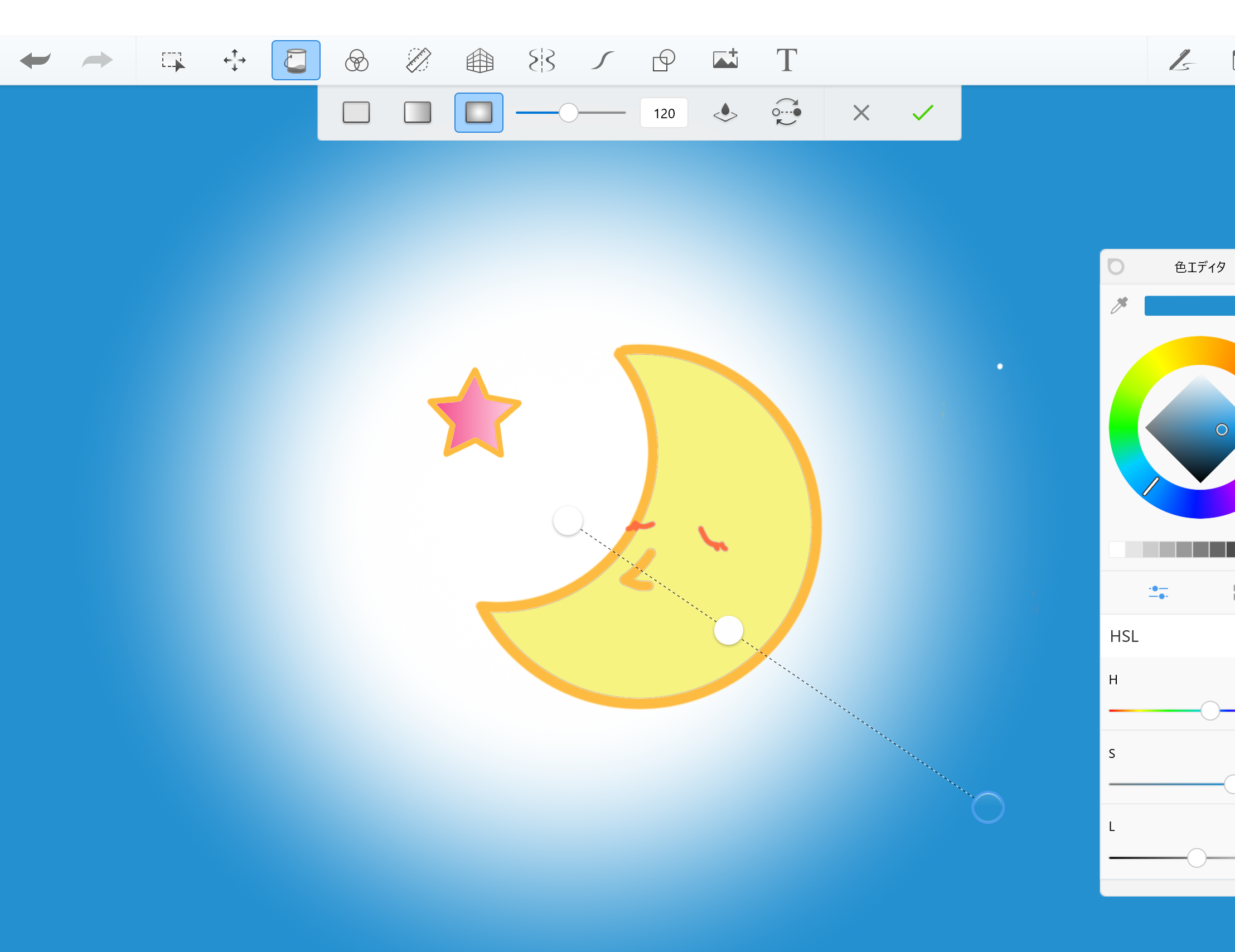Click the Redo arrow
Screen dimensions: 1235x952
click(97, 60)
